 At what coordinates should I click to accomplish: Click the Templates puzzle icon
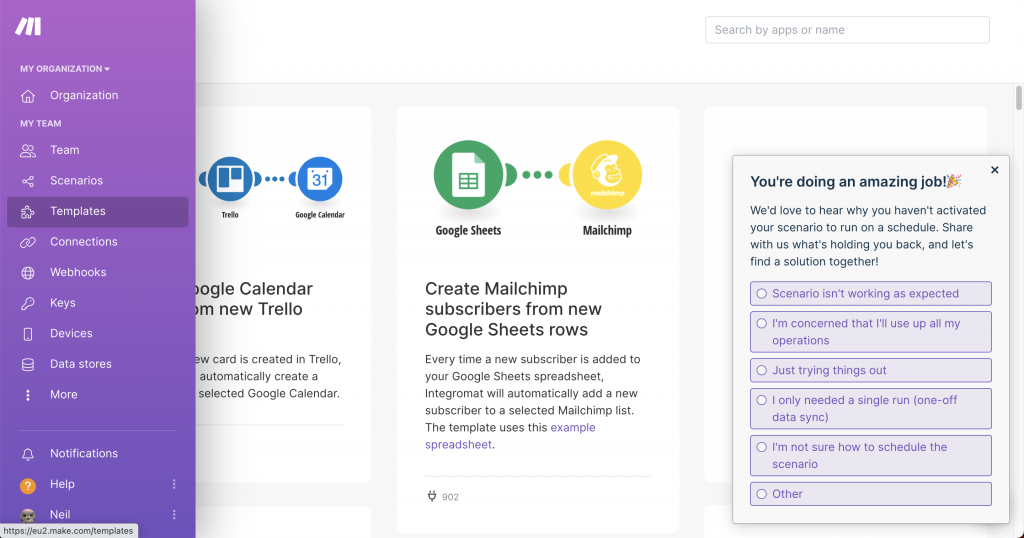click(x=27, y=212)
